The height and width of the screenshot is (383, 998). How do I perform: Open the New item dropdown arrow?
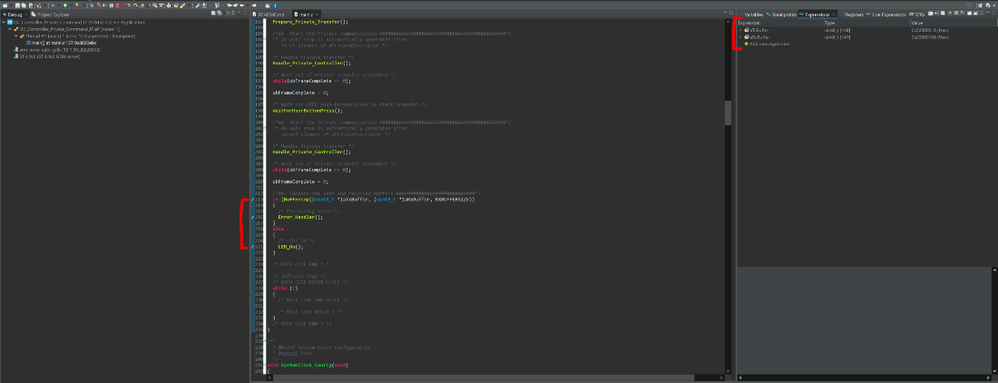tap(11, 6)
